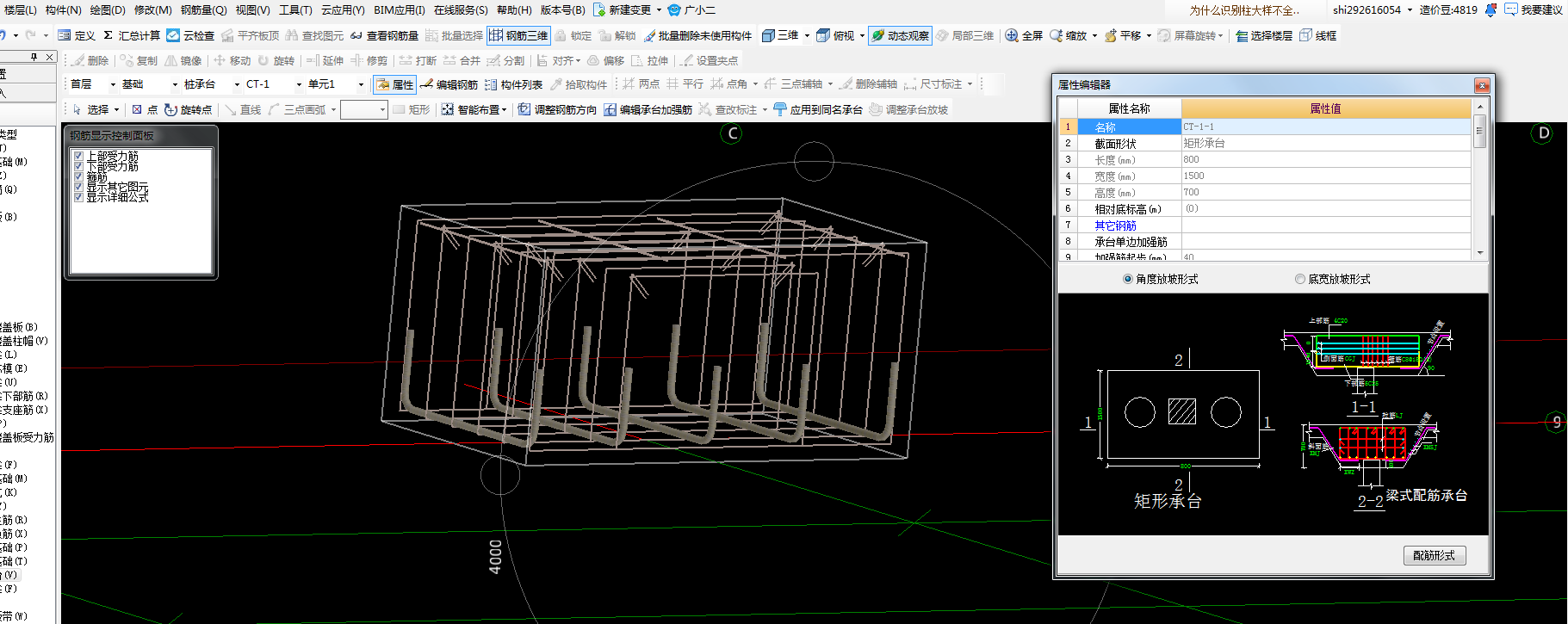Click 调整钢筋方向 adjust rebar direction

tap(557, 109)
